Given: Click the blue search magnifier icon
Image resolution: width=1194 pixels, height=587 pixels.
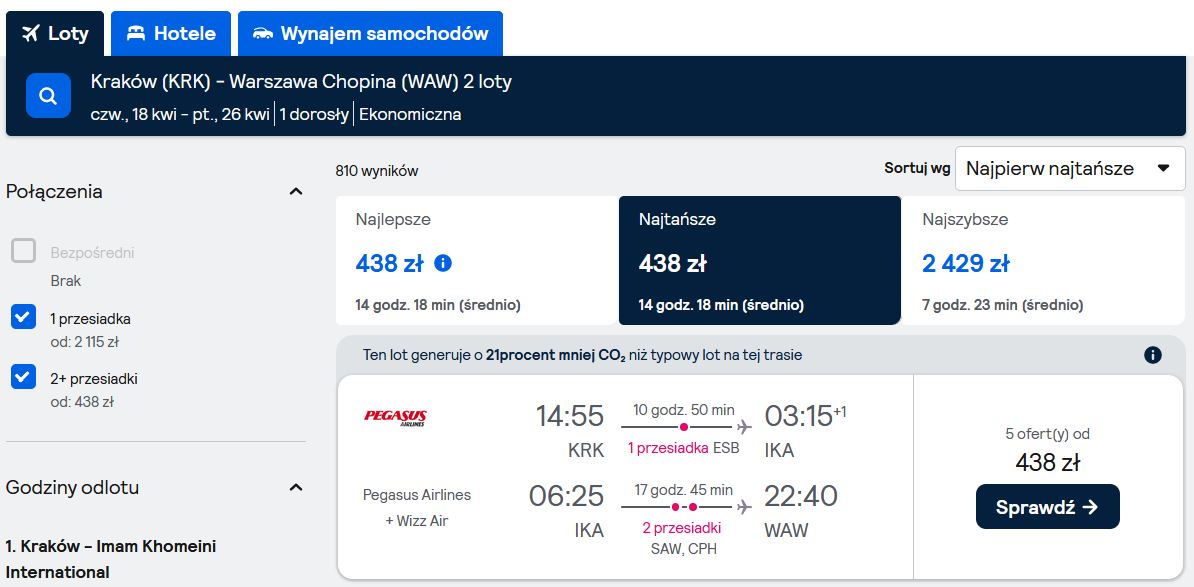Looking at the screenshot, I should [x=48, y=96].
